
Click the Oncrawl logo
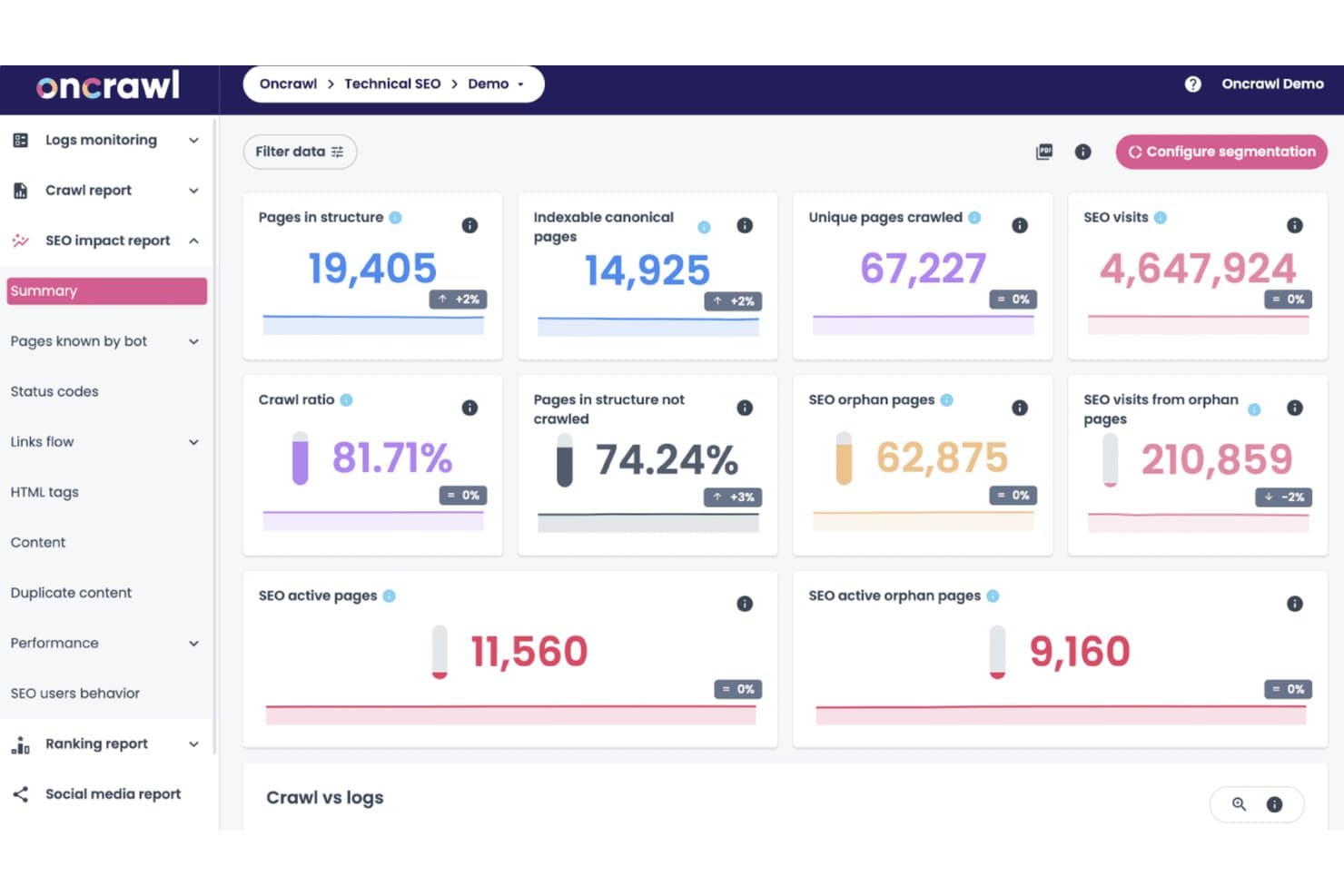click(x=108, y=86)
